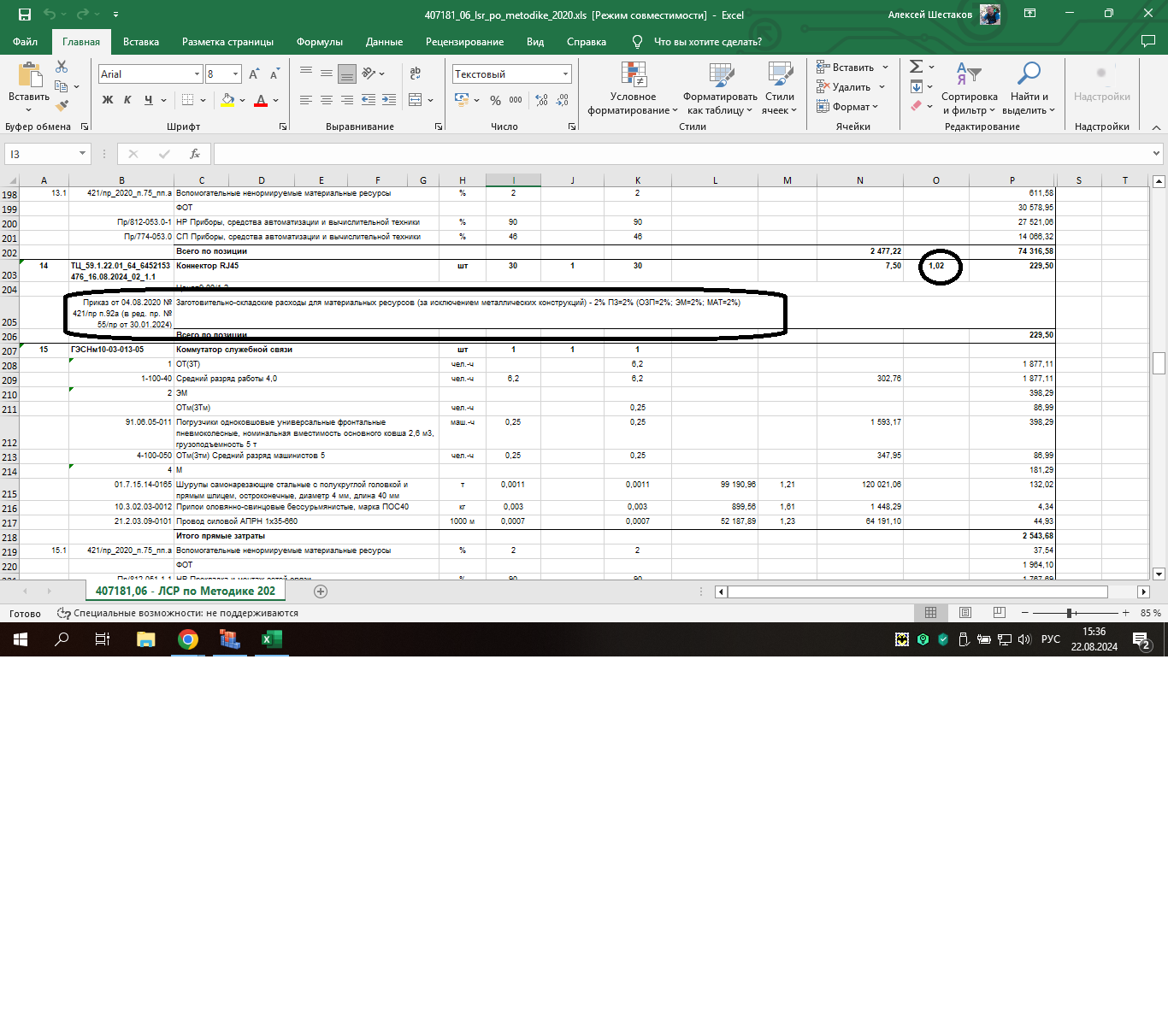
Task: Apply thousands separator 000 format
Action: tap(516, 100)
